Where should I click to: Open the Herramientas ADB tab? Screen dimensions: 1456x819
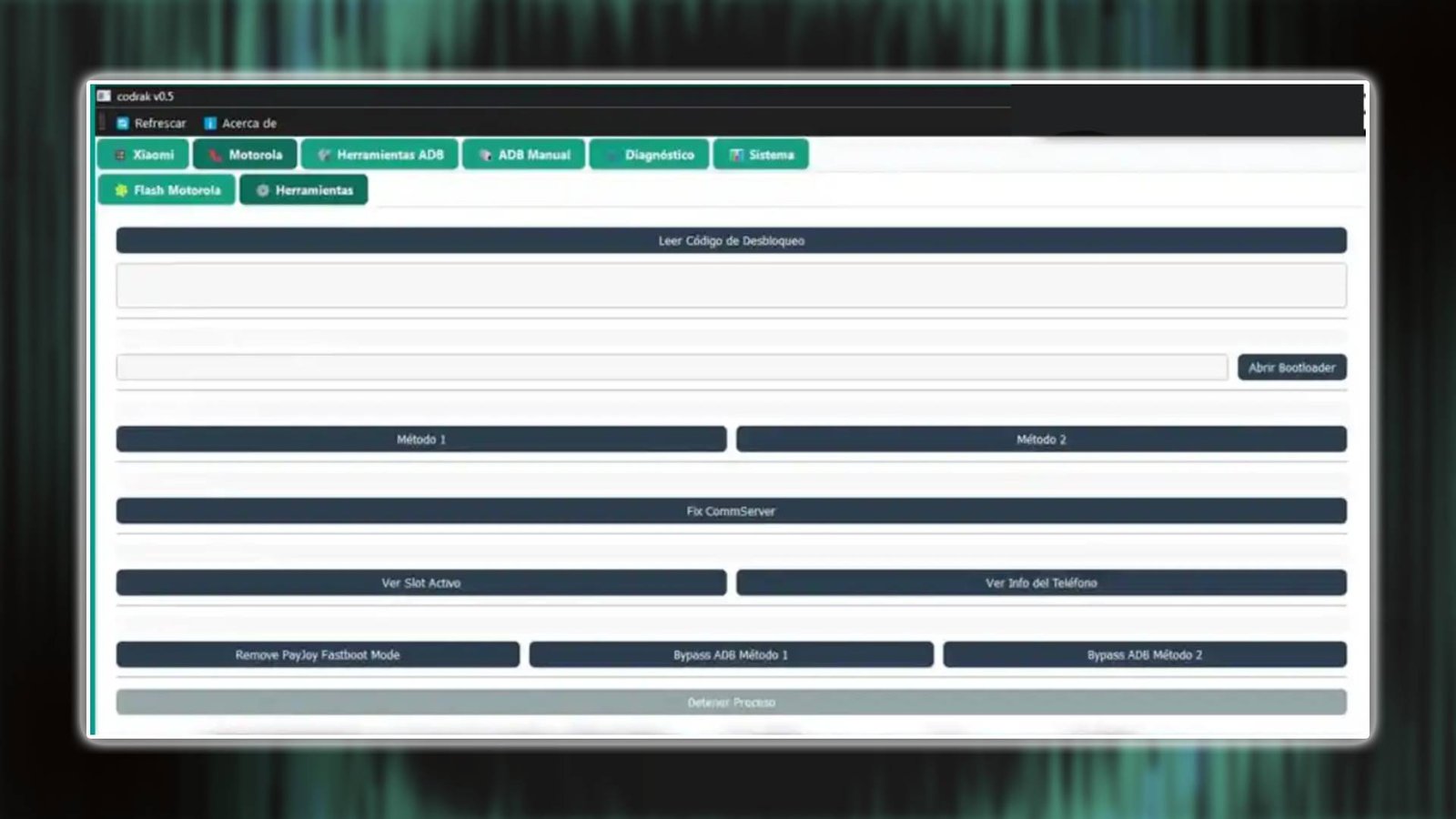click(x=379, y=155)
